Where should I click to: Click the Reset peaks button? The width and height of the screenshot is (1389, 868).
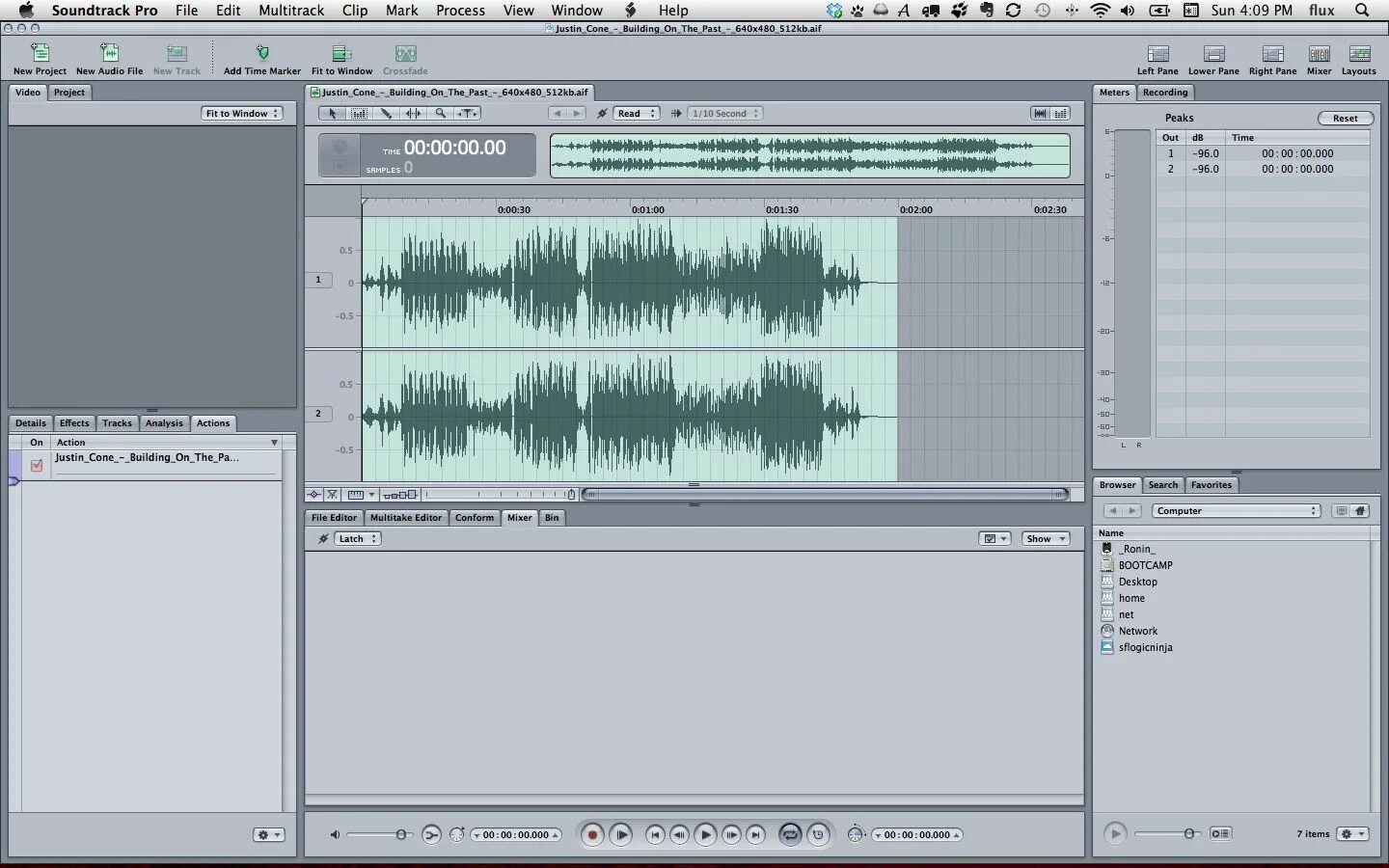coord(1345,119)
